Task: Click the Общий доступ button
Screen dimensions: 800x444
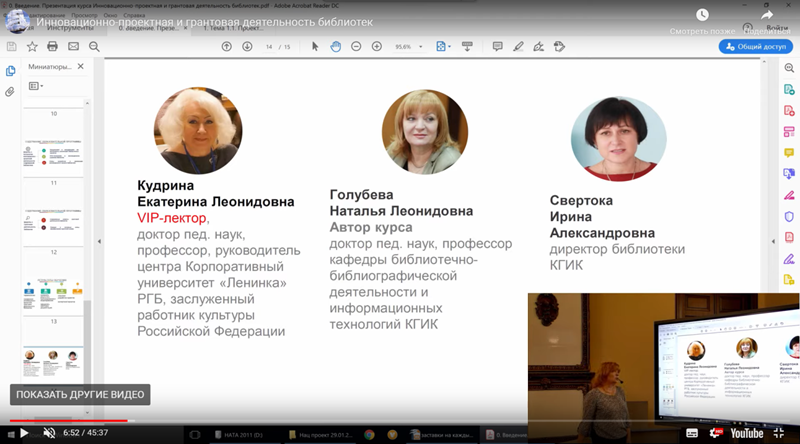Action: 756,46
